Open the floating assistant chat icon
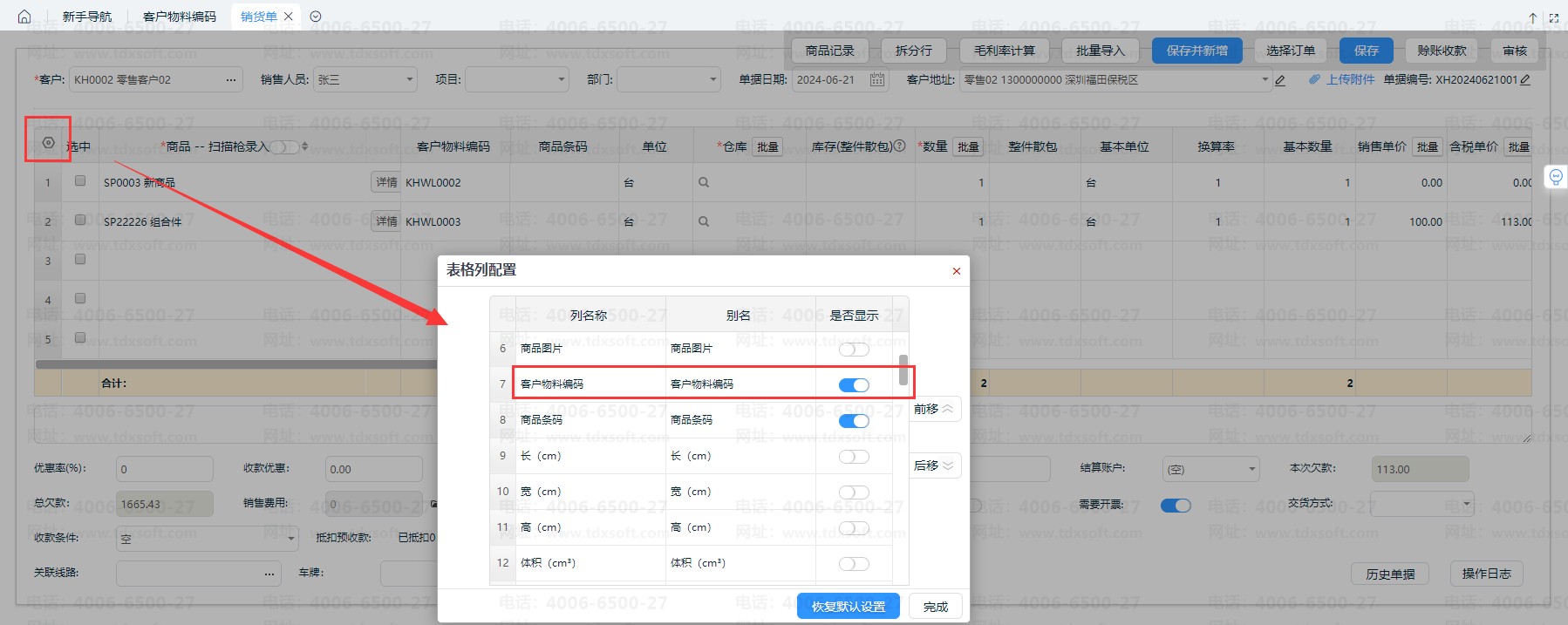The height and width of the screenshot is (625, 1568). 1555,178
